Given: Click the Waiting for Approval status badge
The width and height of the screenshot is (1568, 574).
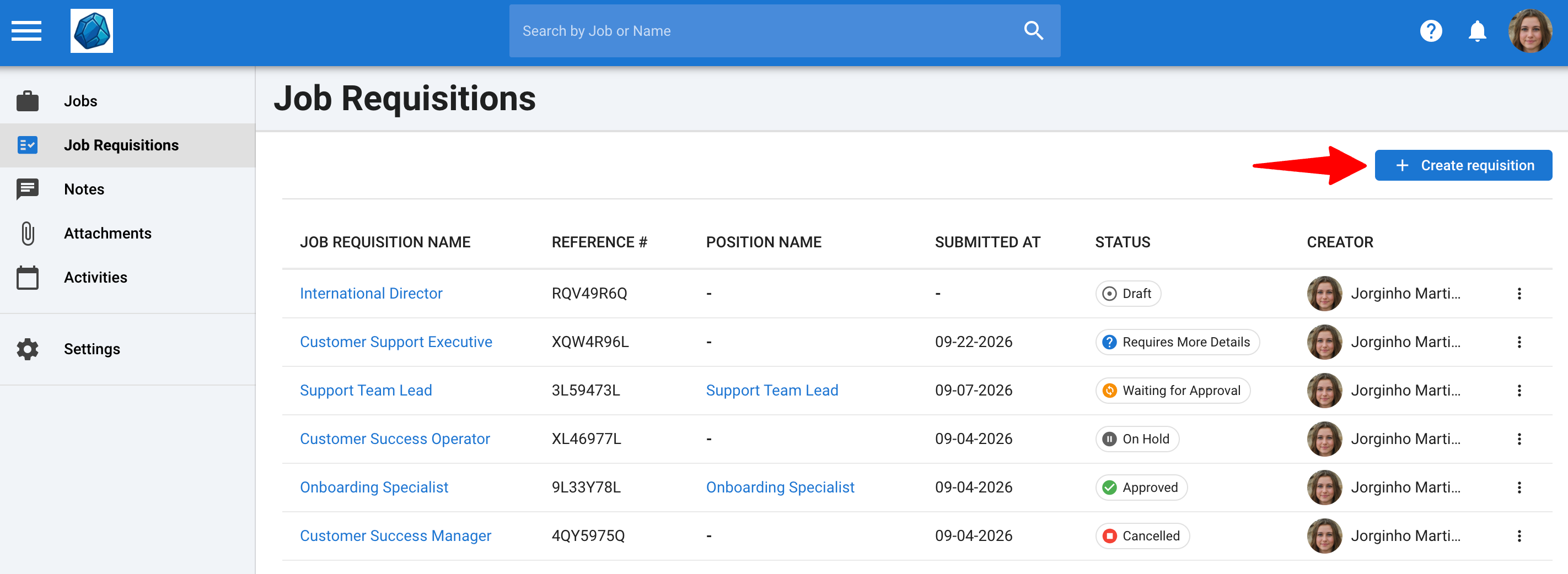Looking at the screenshot, I should pyautogui.click(x=1172, y=391).
